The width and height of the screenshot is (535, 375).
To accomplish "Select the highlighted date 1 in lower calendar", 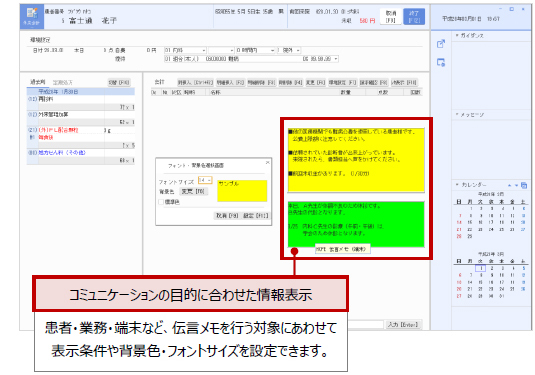I will pyautogui.click(x=480, y=269).
